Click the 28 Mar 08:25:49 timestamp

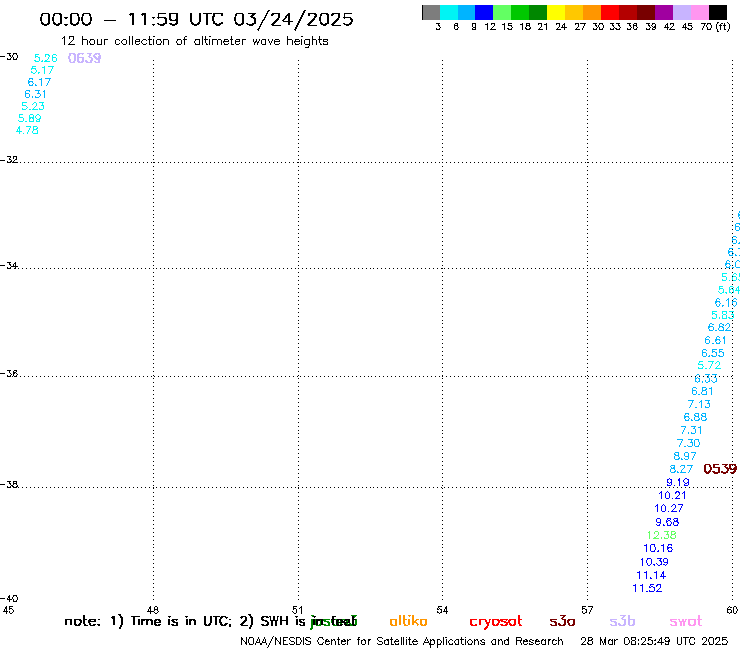654,642
